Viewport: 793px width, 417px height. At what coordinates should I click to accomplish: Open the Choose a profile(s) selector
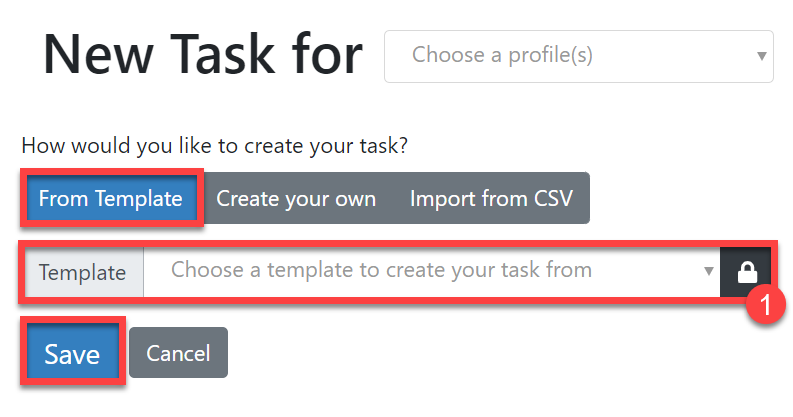tap(578, 56)
